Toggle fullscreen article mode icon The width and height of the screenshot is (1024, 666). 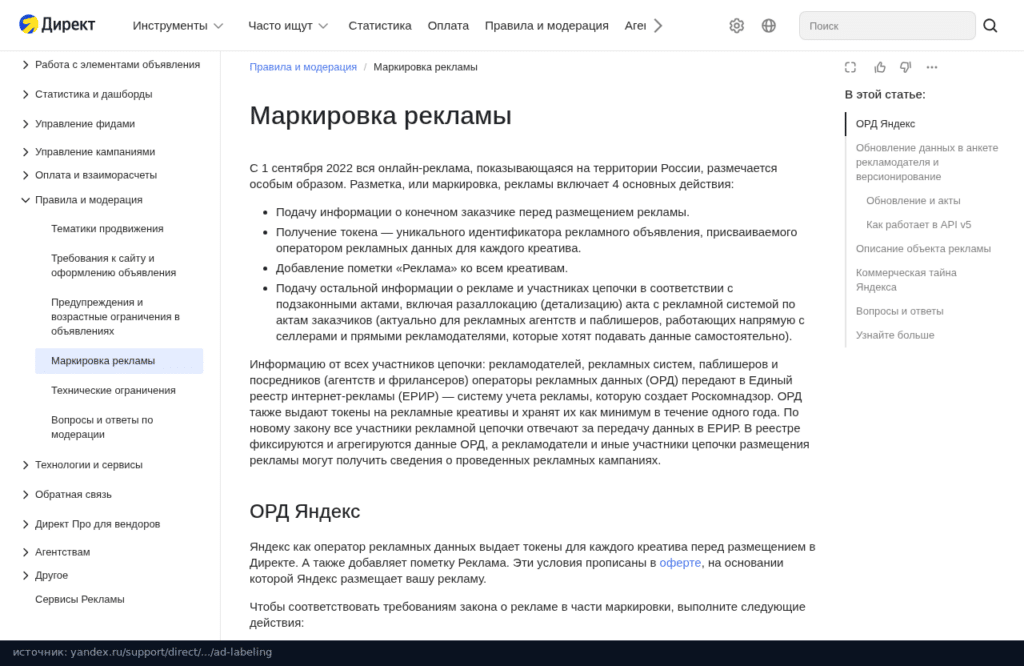(850, 67)
